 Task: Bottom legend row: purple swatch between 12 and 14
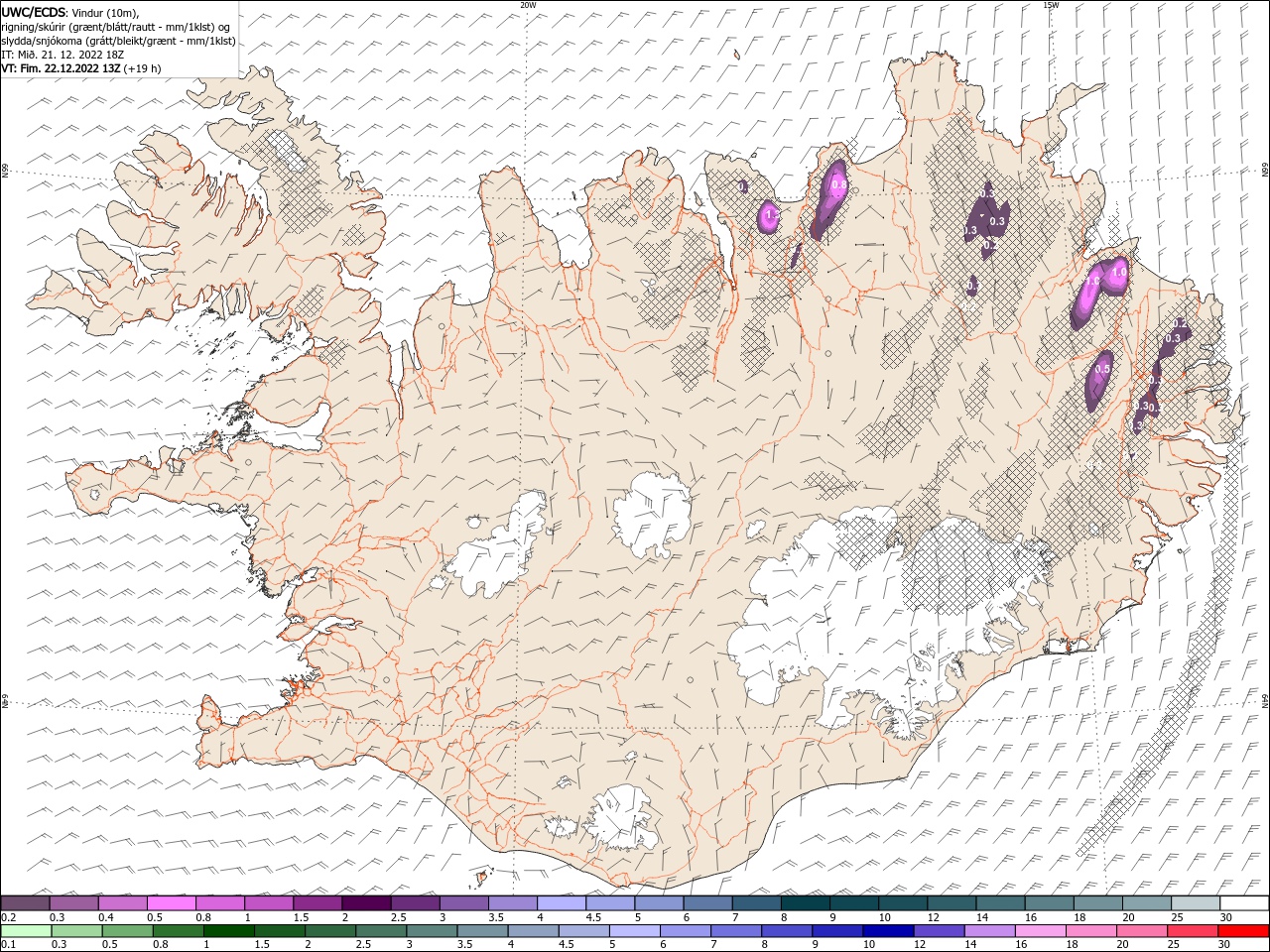tap(940, 930)
